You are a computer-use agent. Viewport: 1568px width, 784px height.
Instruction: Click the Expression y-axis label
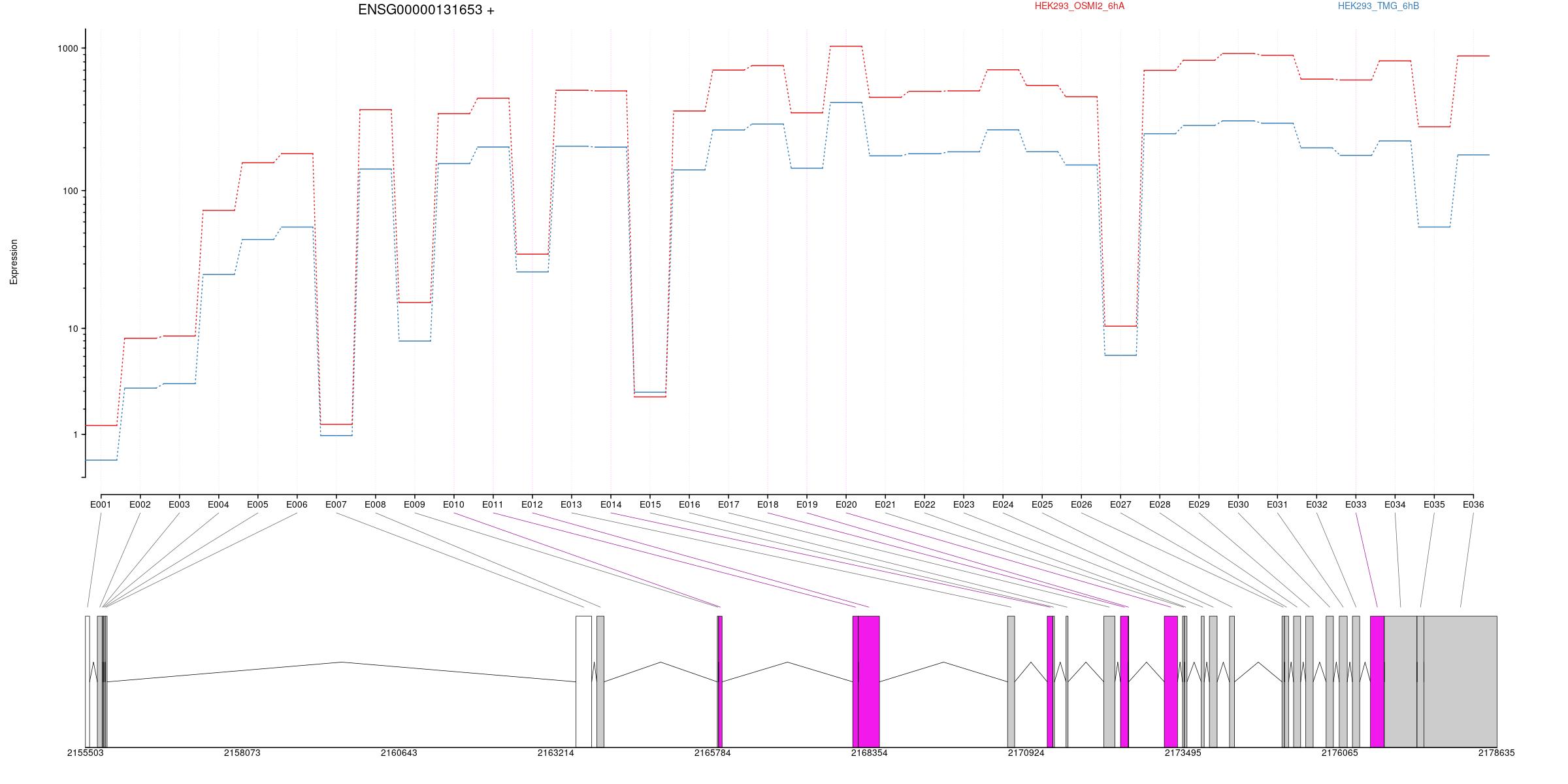[x=14, y=262]
